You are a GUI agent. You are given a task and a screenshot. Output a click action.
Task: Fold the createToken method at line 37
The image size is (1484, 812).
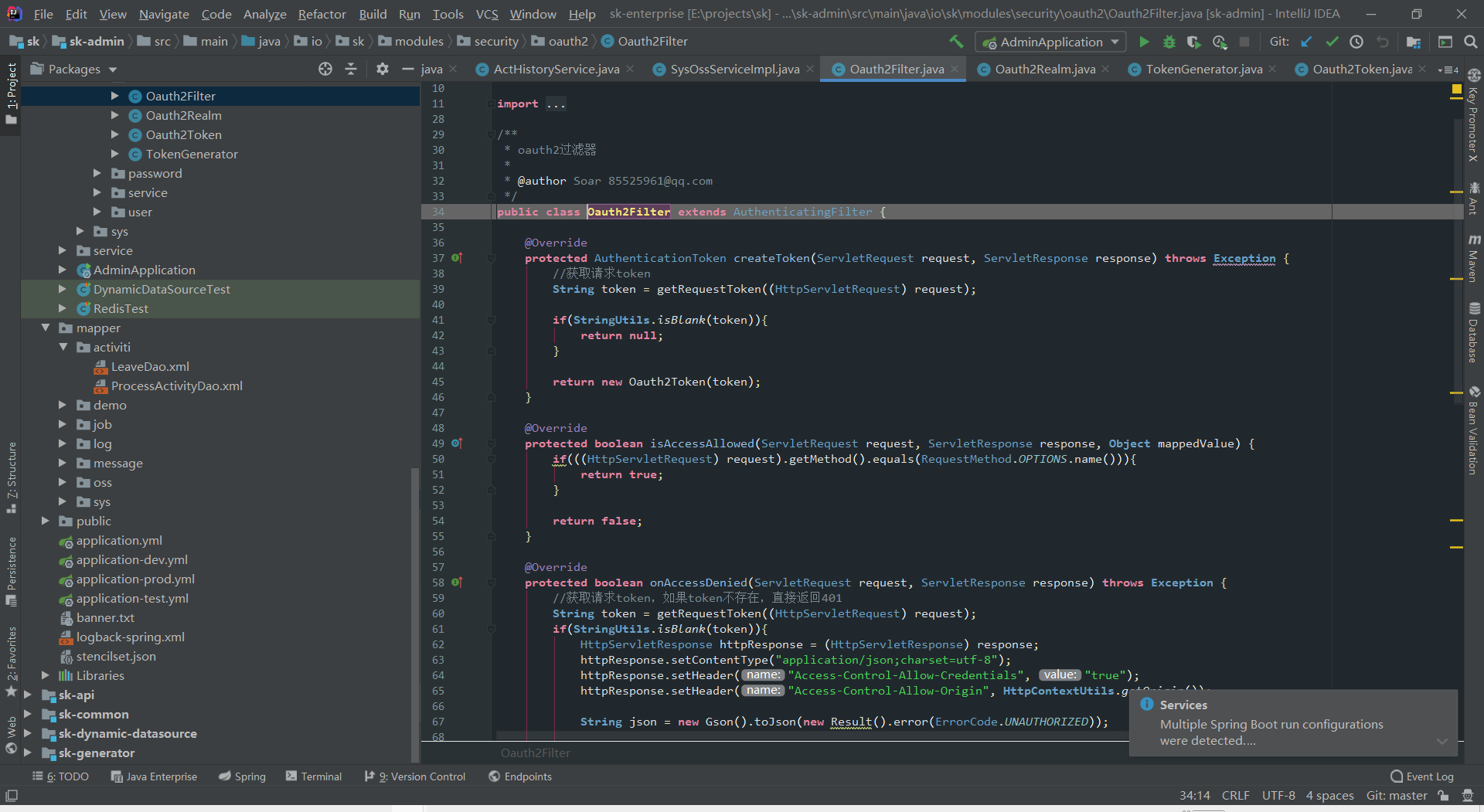coord(492,258)
